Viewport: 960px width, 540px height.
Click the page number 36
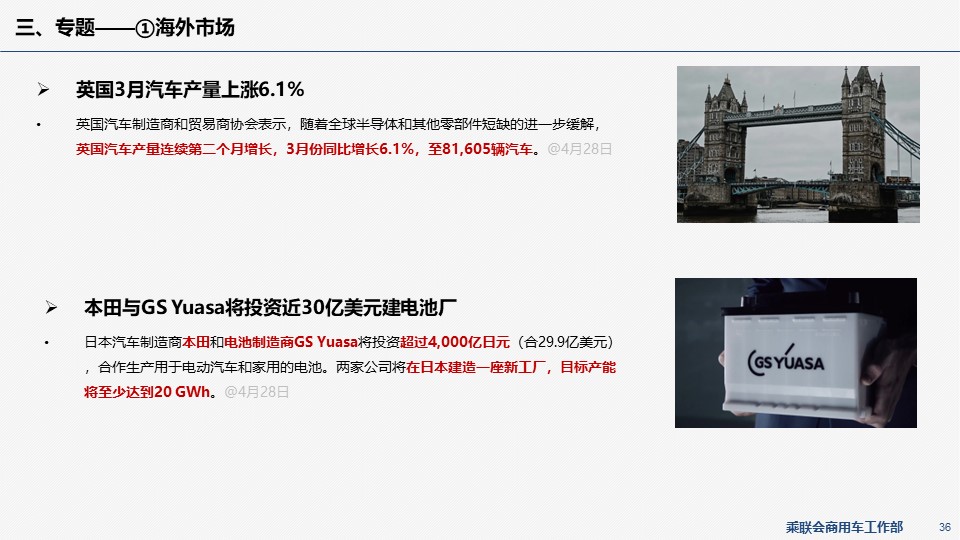pyautogui.click(x=944, y=526)
